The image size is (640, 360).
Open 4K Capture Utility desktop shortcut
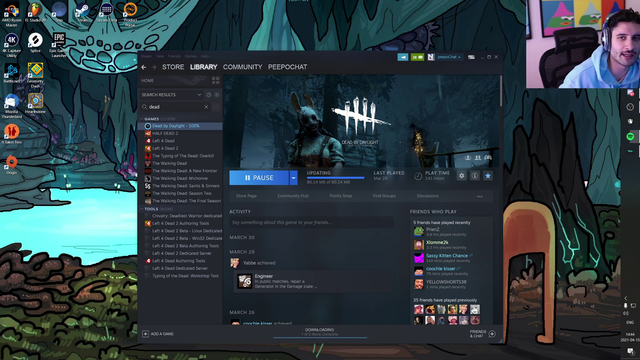[11, 45]
